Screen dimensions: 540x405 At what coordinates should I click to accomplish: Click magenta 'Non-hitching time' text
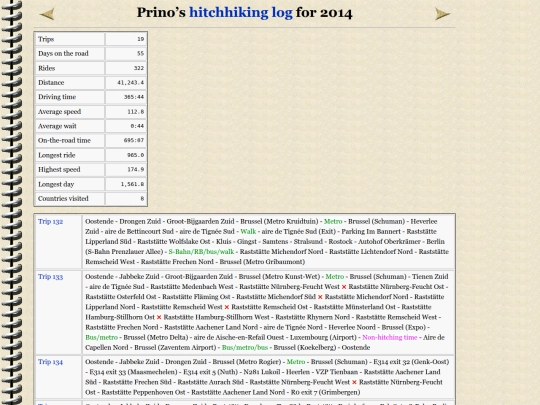click(x=390, y=338)
